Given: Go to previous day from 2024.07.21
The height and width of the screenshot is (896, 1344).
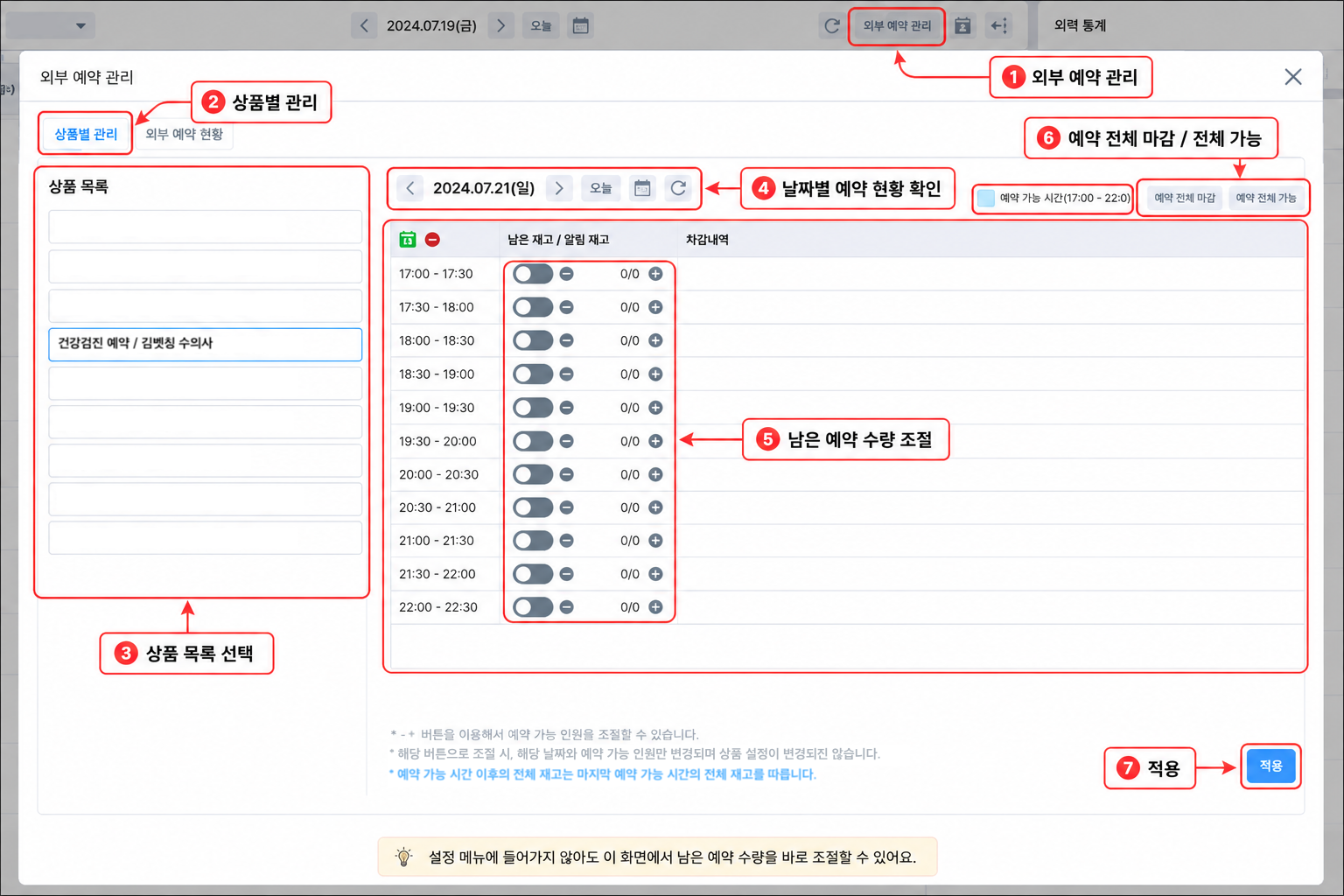Looking at the screenshot, I should click(410, 188).
